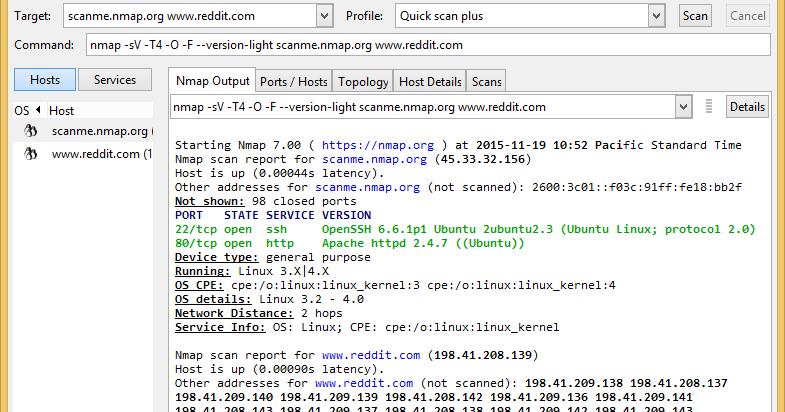Select the Services view button
785x412 pixels.
pyautogui.click(x=115, y=80)
